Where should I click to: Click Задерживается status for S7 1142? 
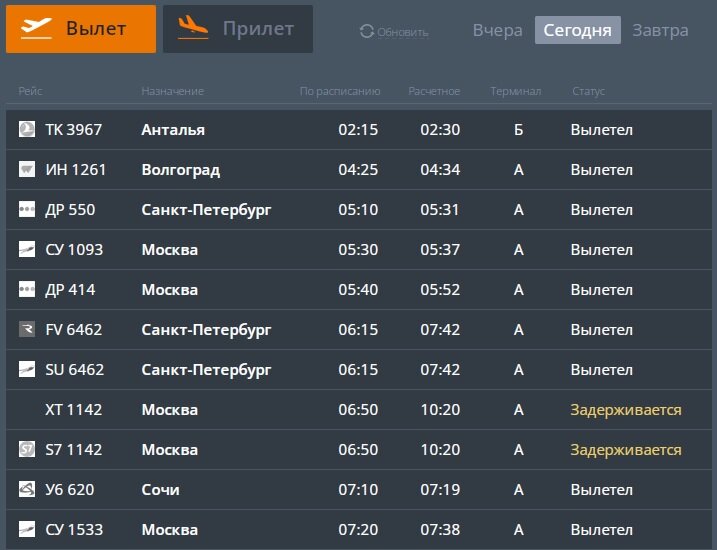626,450
